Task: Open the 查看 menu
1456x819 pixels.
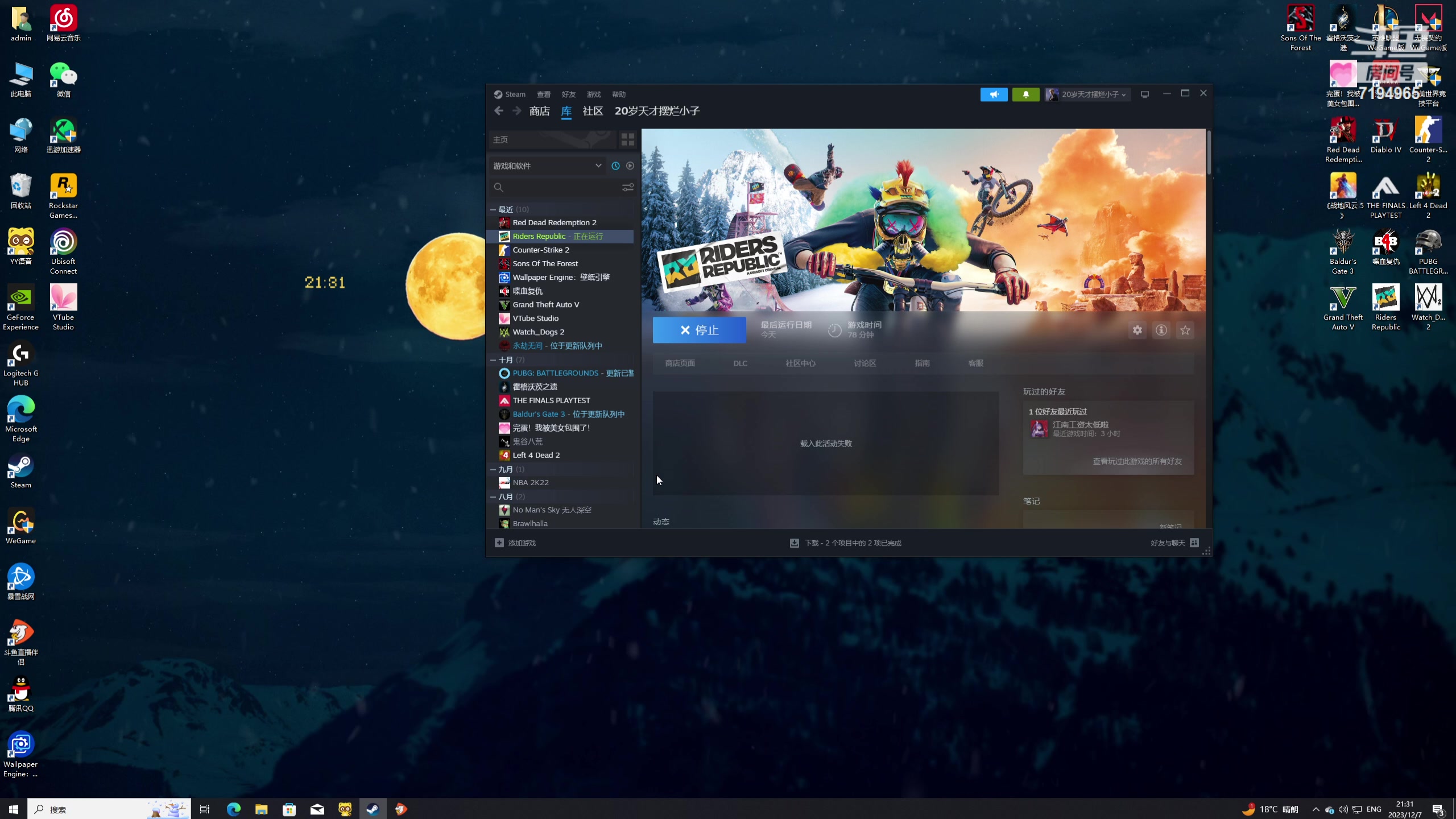Action: [544, 94]
